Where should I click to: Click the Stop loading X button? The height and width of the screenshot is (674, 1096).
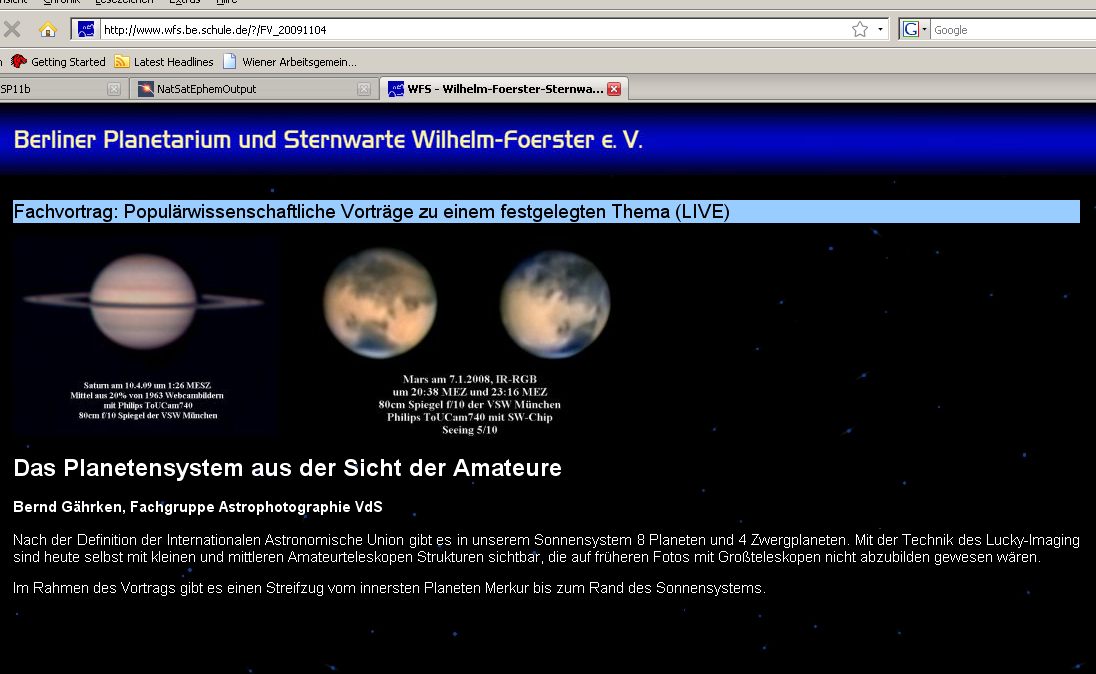pos(12,29)
